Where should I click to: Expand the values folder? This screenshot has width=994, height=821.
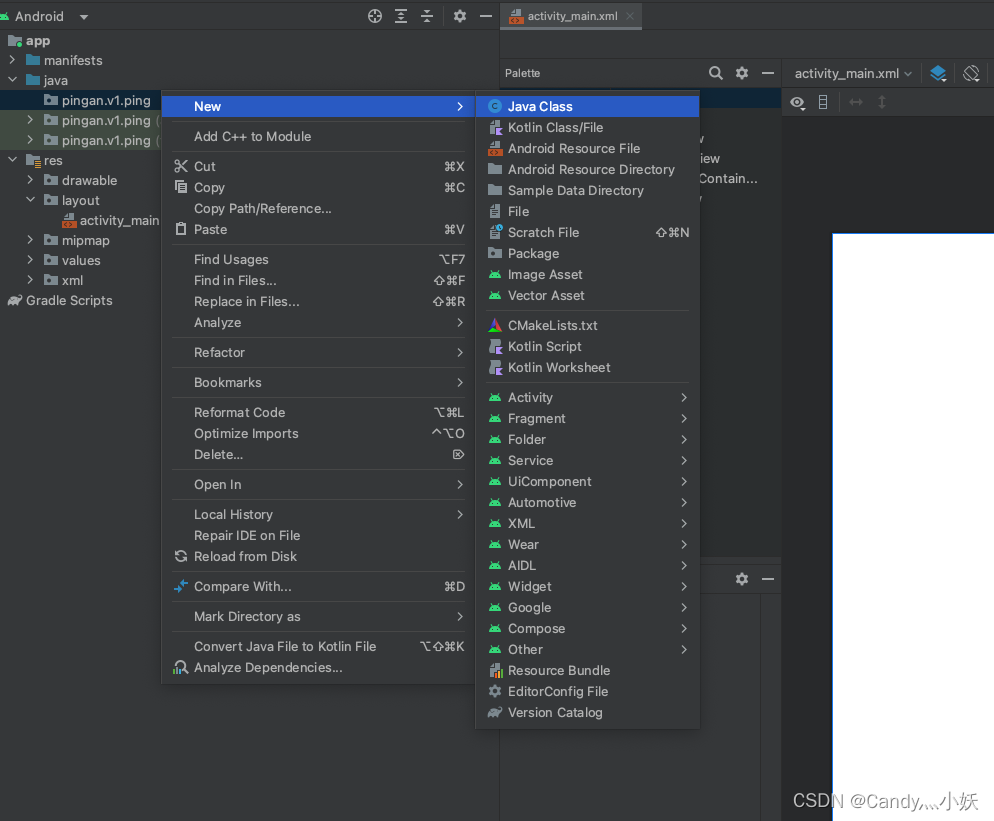[x=30, y=260]
